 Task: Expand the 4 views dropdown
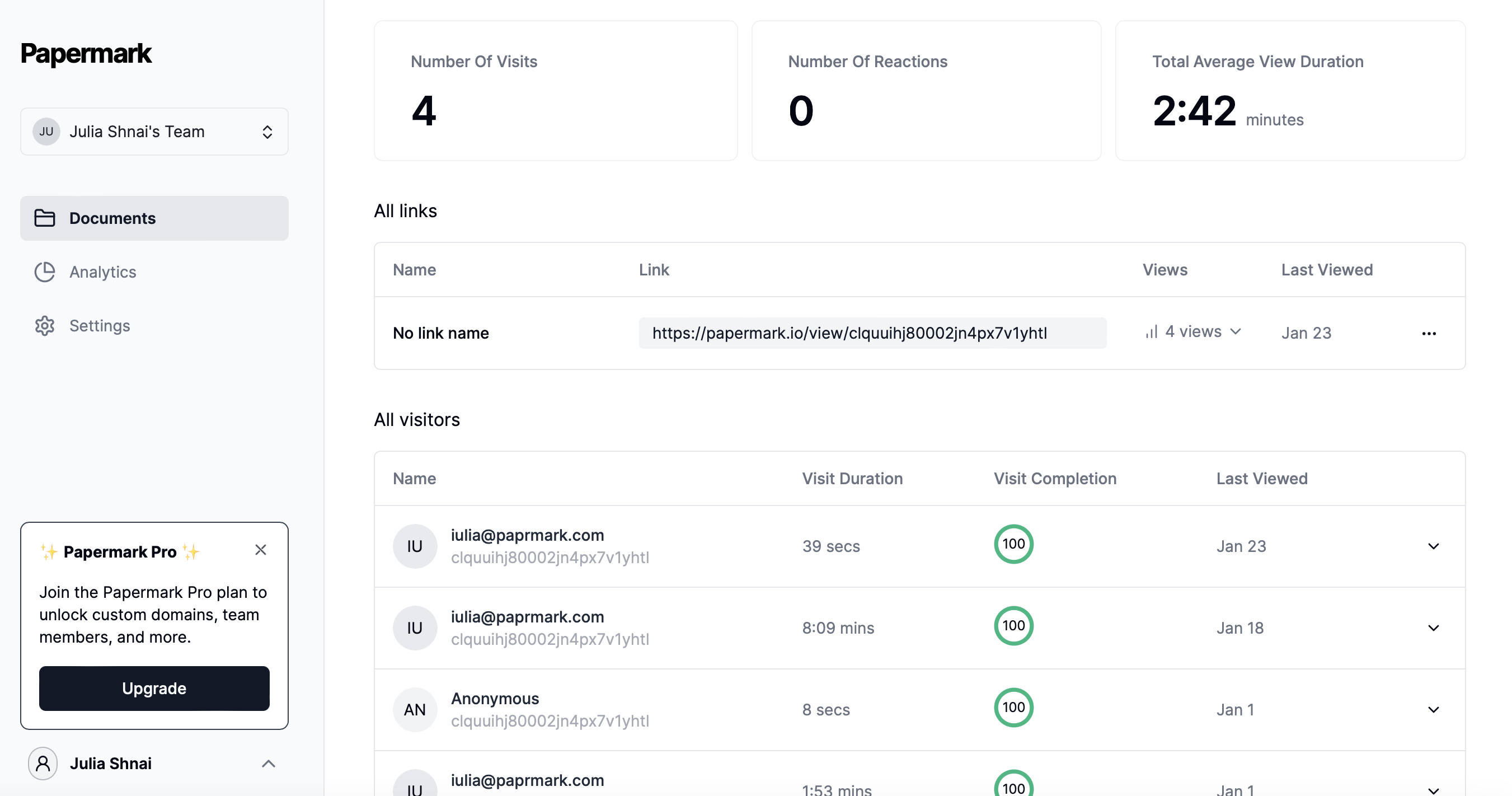coord(1236,331)
